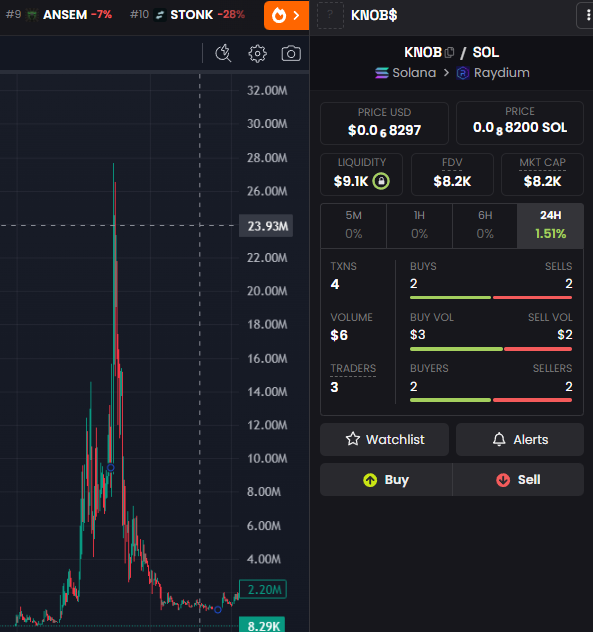This screenshot has width=593, height=632.
Task: Click the TXNS count 4
Action: [x=335, y=284]
